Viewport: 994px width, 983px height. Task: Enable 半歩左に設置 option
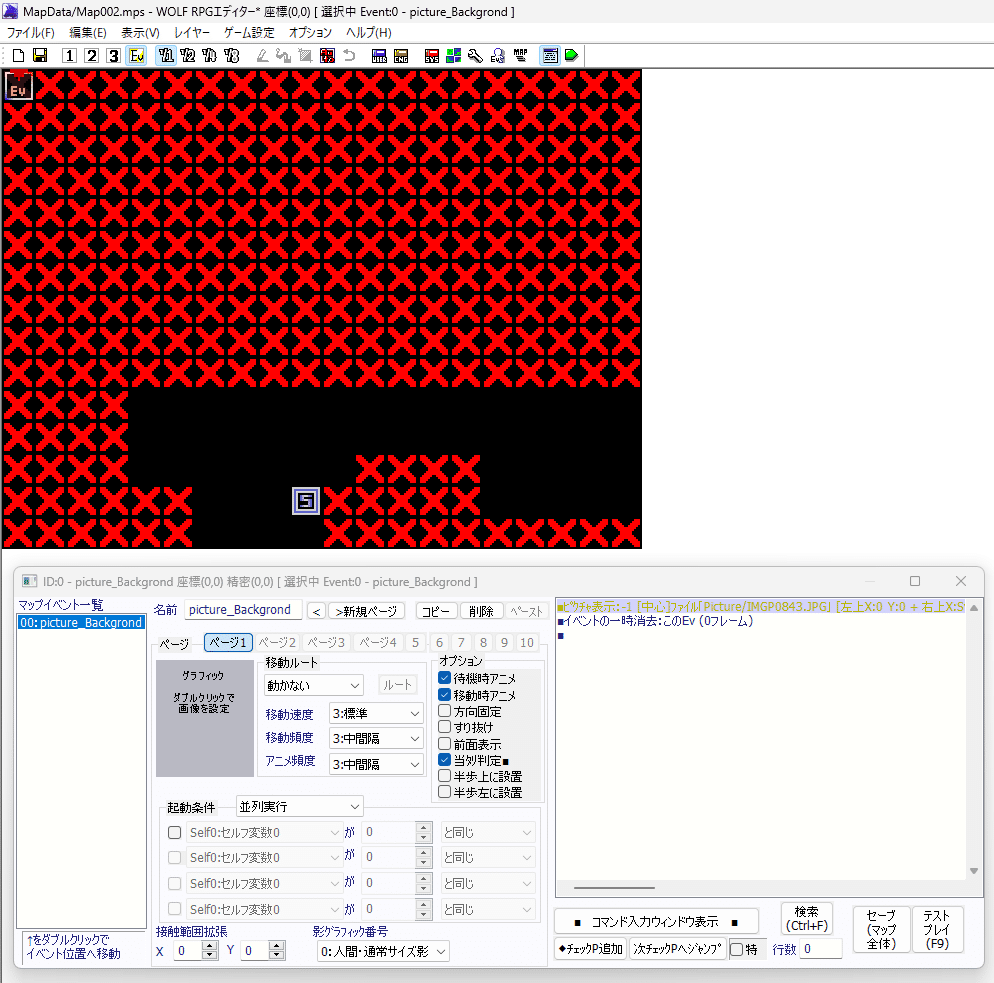pos(444,792)
